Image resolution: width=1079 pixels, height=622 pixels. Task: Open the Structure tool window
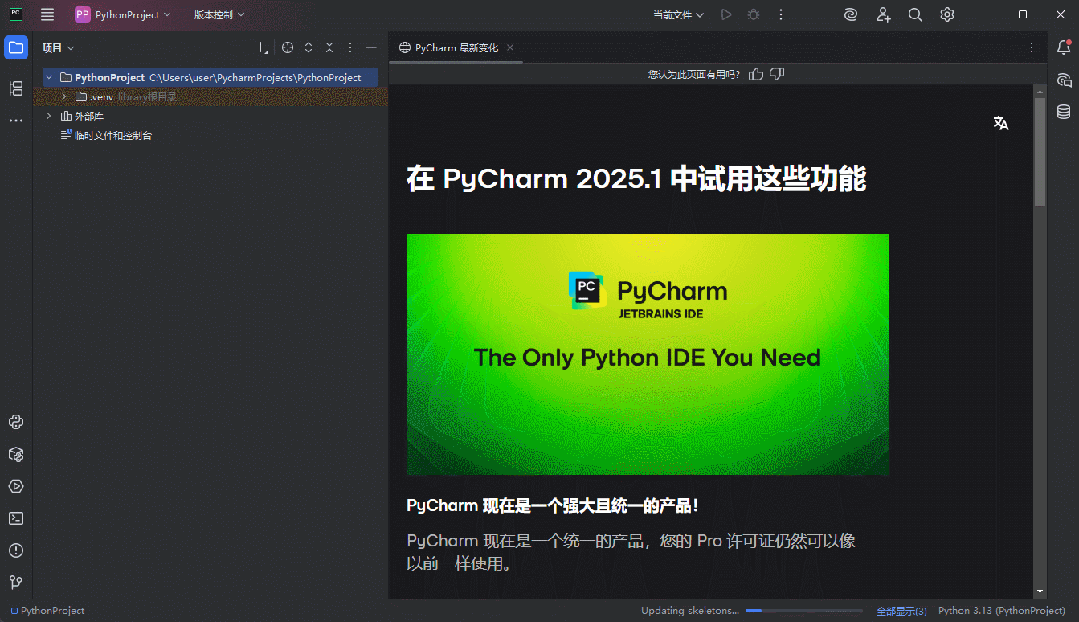[x=16, y=88]
